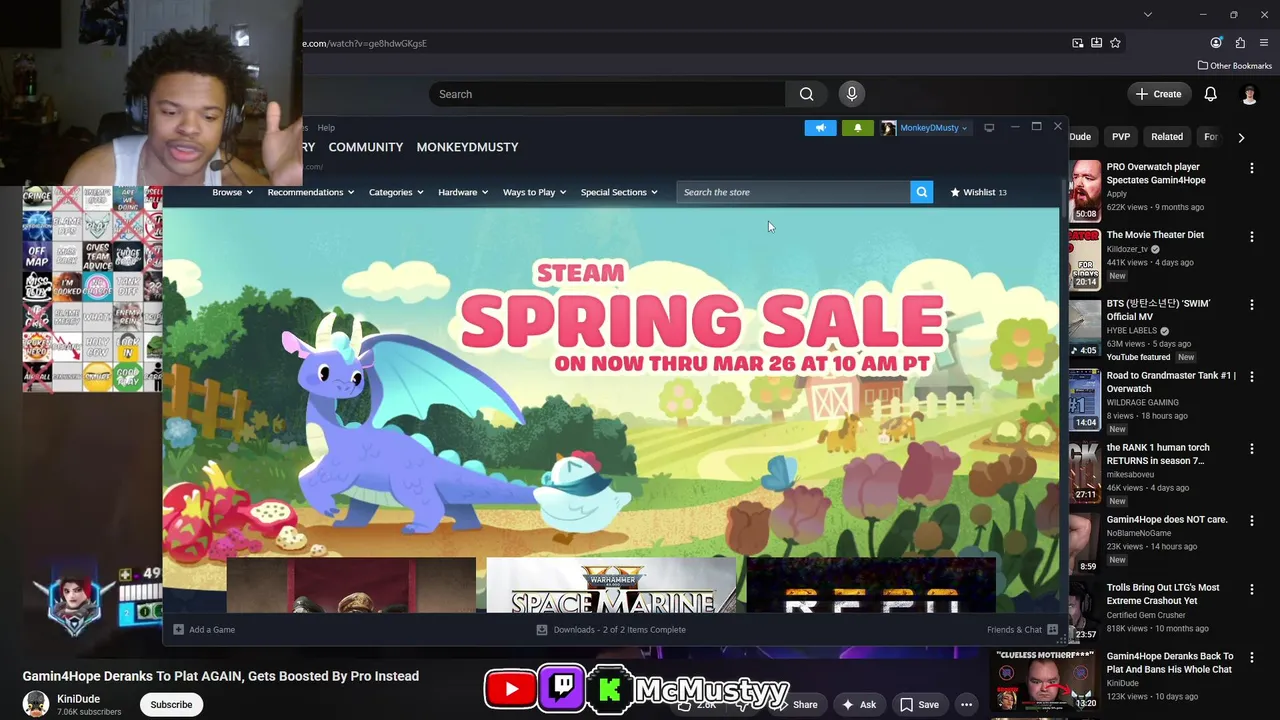Open the Steam Wishlist with star
The image size is (1280, 720).
[x=978, y=192]
